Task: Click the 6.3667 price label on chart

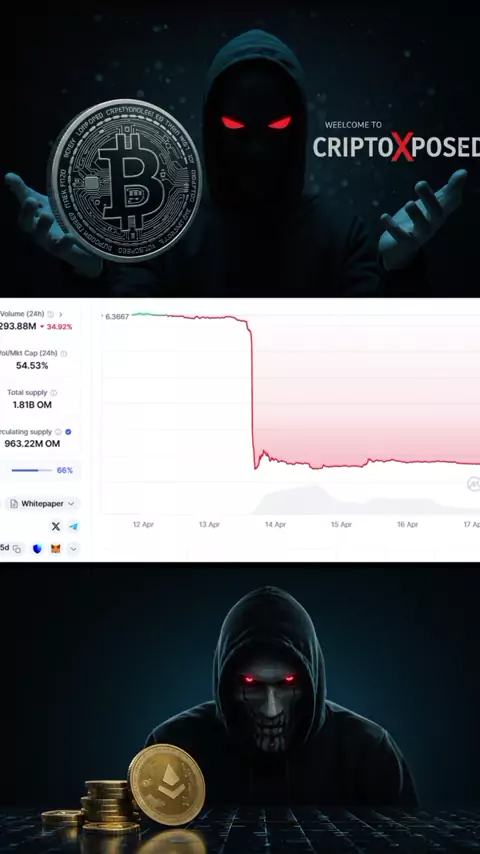Action: pos(117,316)
